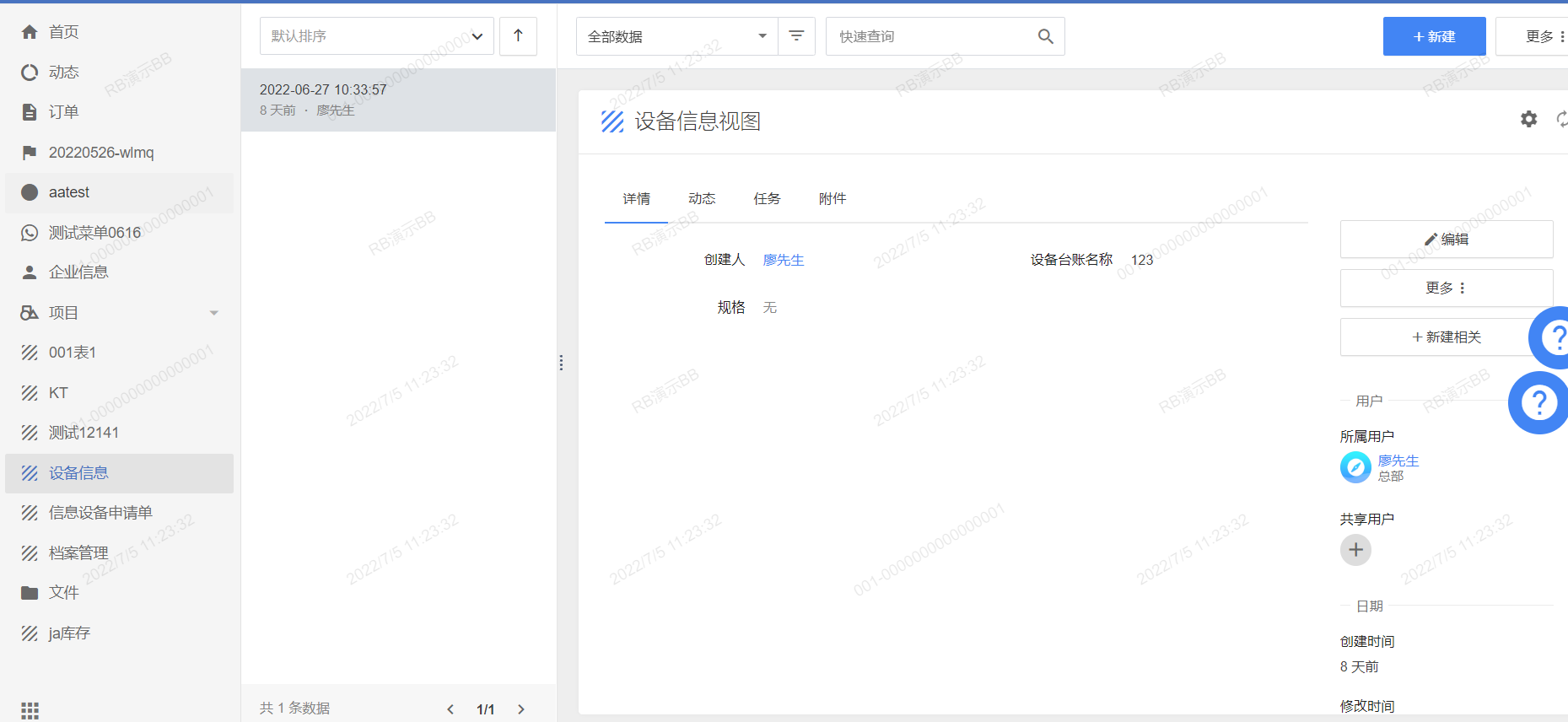Open the settings gear for 设备信息视图
This screenshot has width=1568, height=722.
click(x=1529, y=119)
